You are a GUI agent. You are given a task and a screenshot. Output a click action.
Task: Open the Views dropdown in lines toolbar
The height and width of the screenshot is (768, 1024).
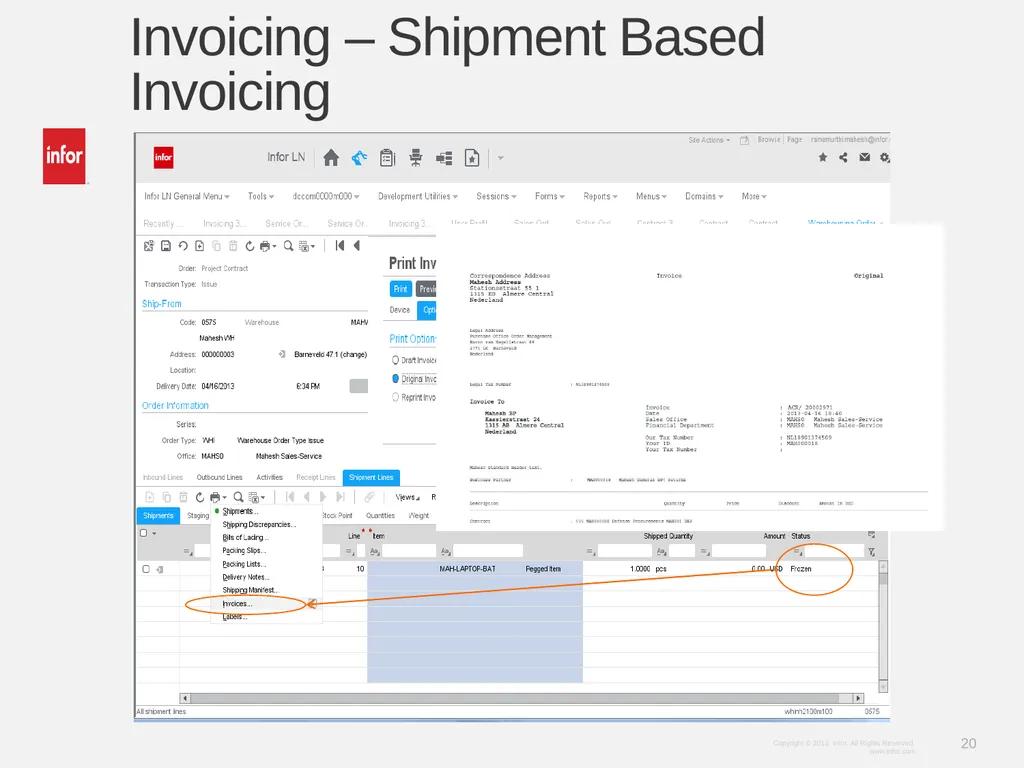pyautogui.click(x=408, y=497)
